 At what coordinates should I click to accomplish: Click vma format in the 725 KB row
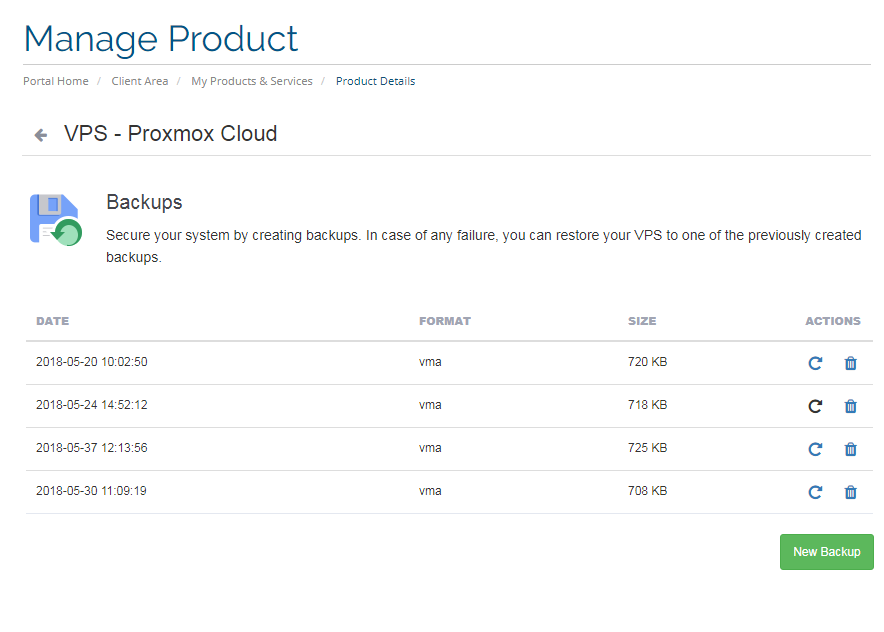[x=430, y=448]
